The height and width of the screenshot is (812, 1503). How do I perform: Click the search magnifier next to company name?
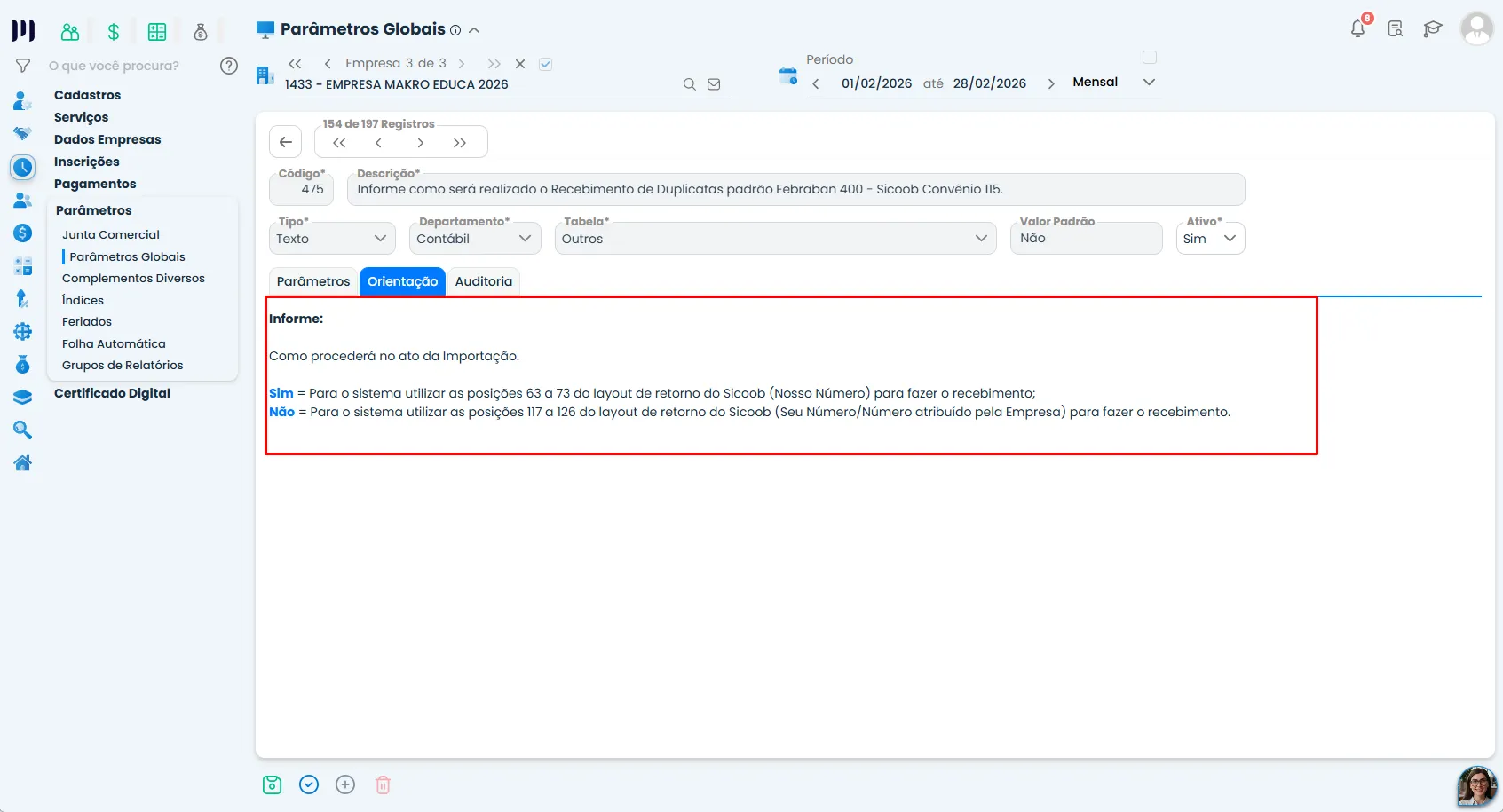click(689, 84)
